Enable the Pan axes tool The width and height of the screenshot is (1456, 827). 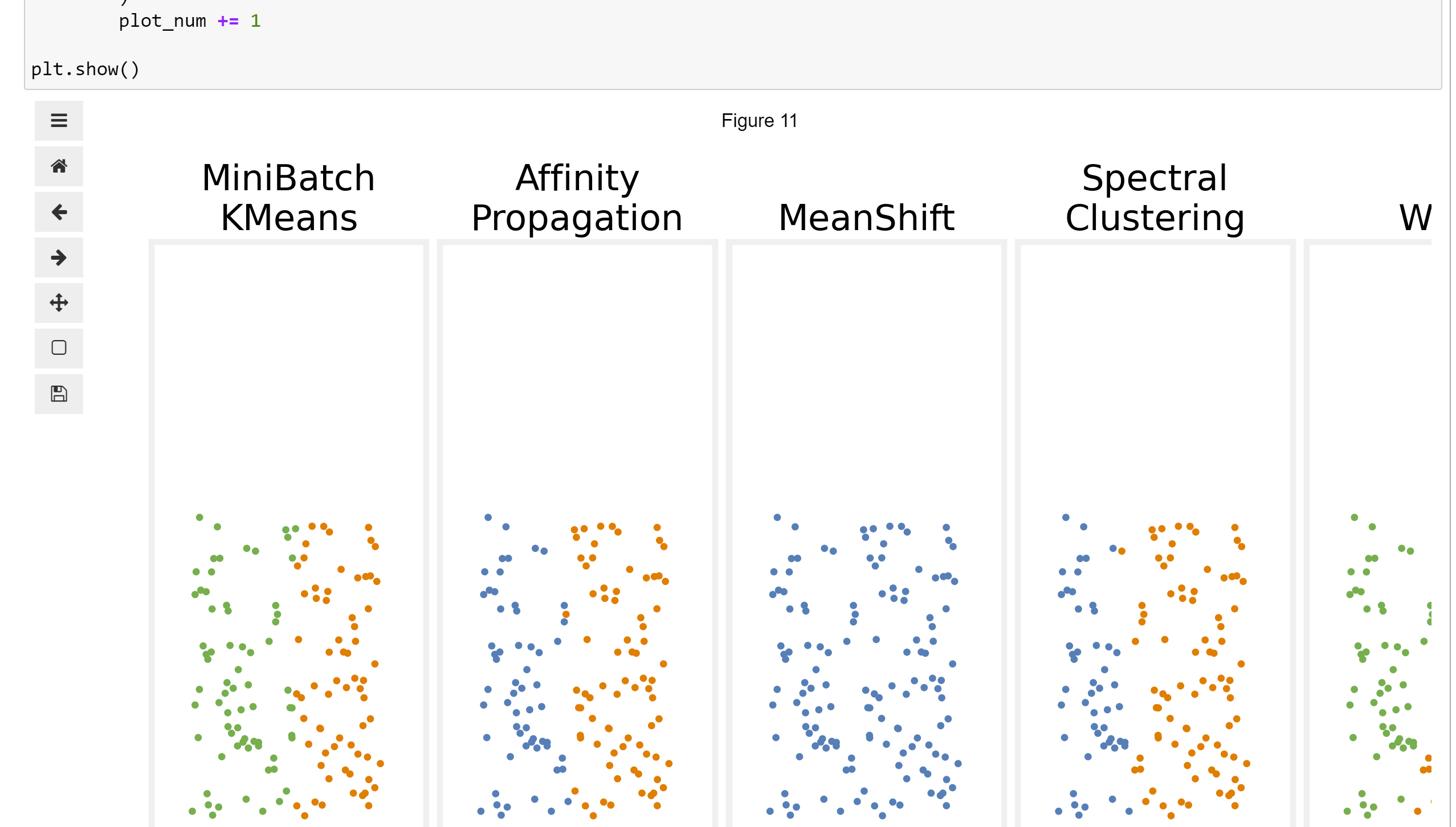(59, 302)
